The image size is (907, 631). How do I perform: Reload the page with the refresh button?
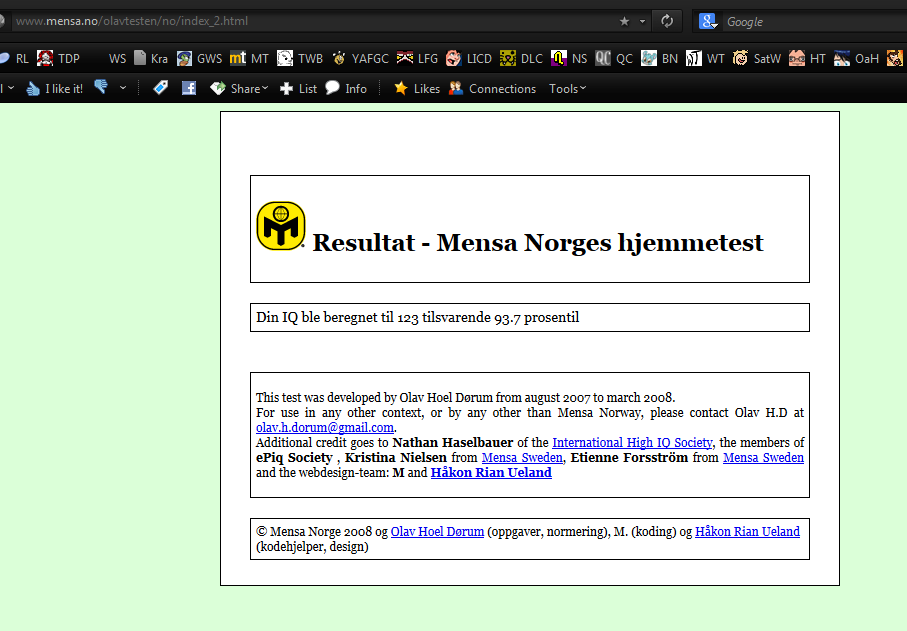(667, 21)
